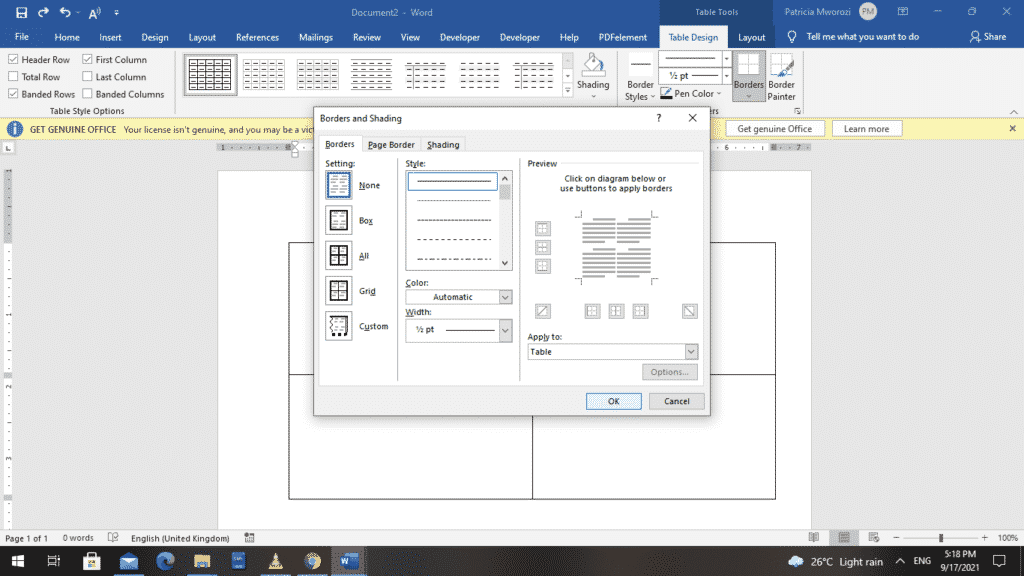
Task: Enable the Total Row checkbox
Action: click(13, 77)
